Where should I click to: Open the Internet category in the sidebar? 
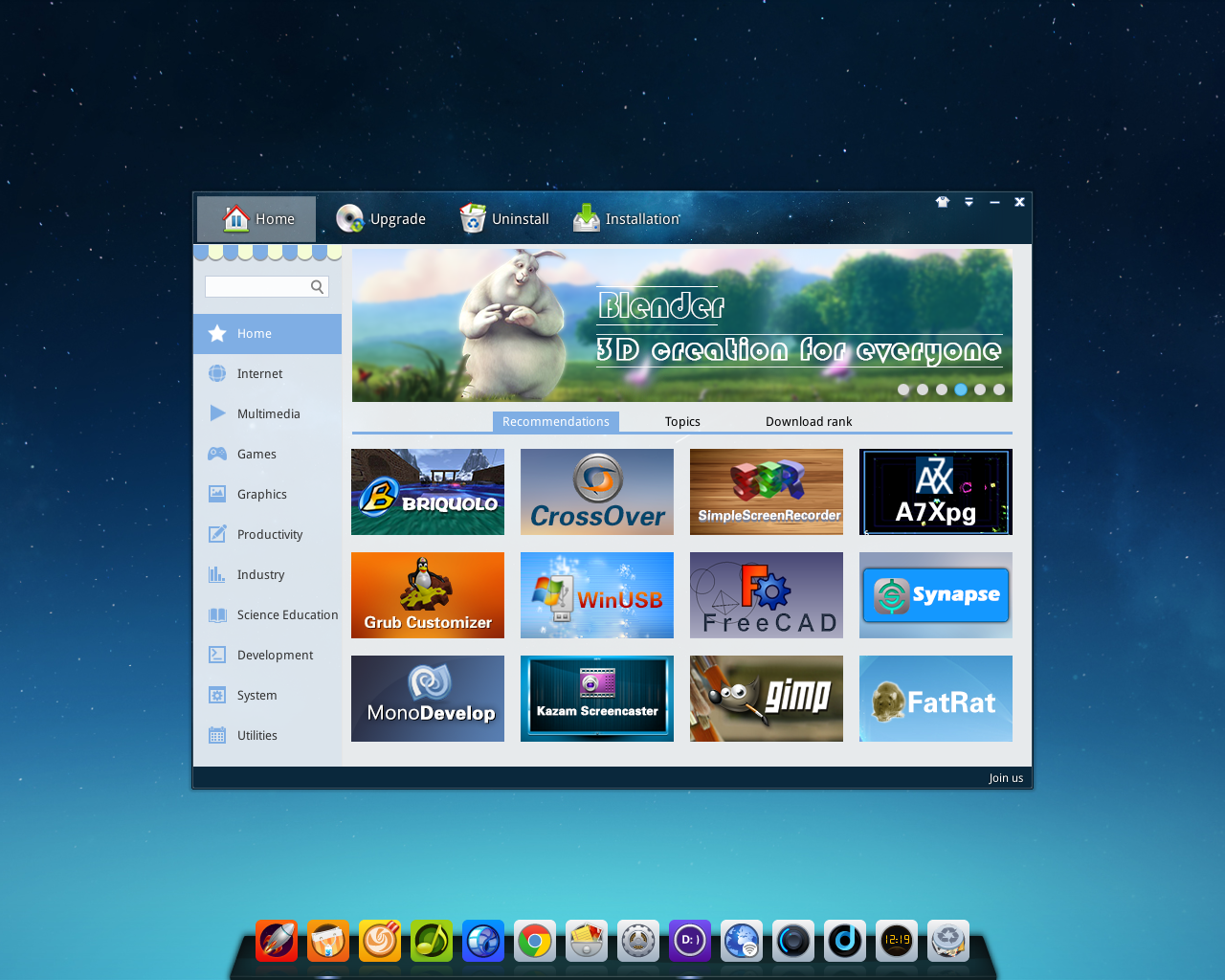[x=267, y=374]
